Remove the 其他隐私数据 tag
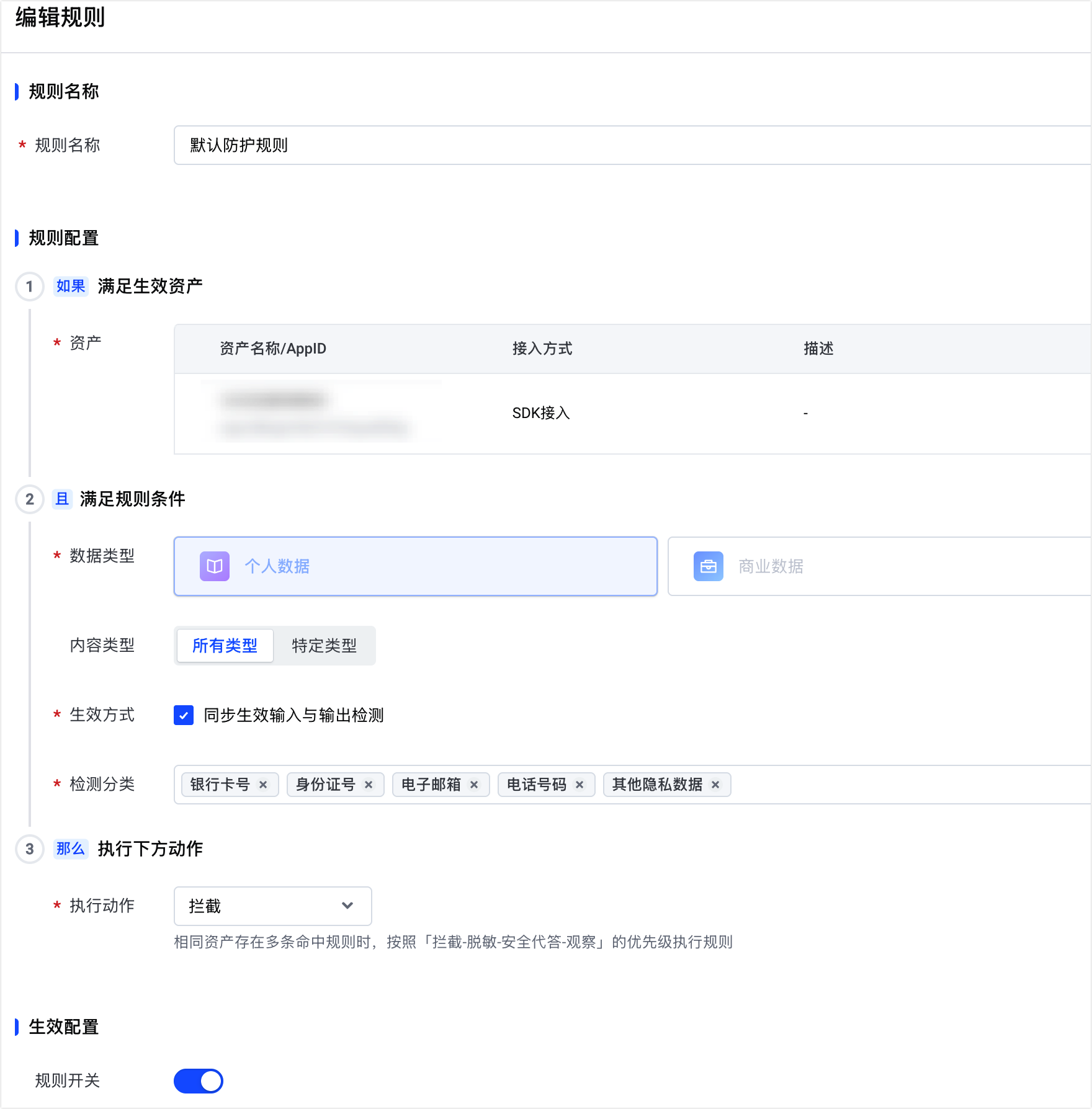This screenshot has width=1092, height=1109. [715, 785]
